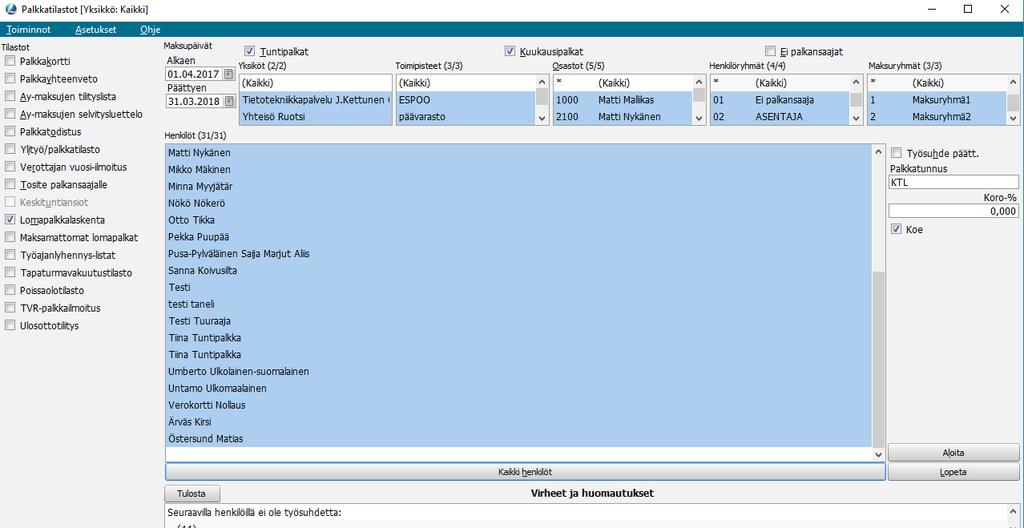Click scroll-up arrow in Toimipisteet list

click(542, 82)
